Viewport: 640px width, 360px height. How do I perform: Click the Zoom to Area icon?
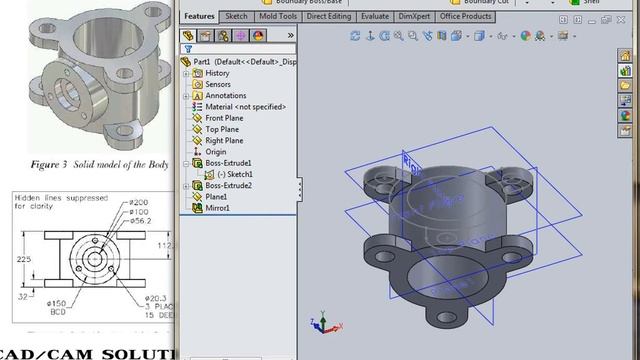pyautogui.click(x=413, y=36)
